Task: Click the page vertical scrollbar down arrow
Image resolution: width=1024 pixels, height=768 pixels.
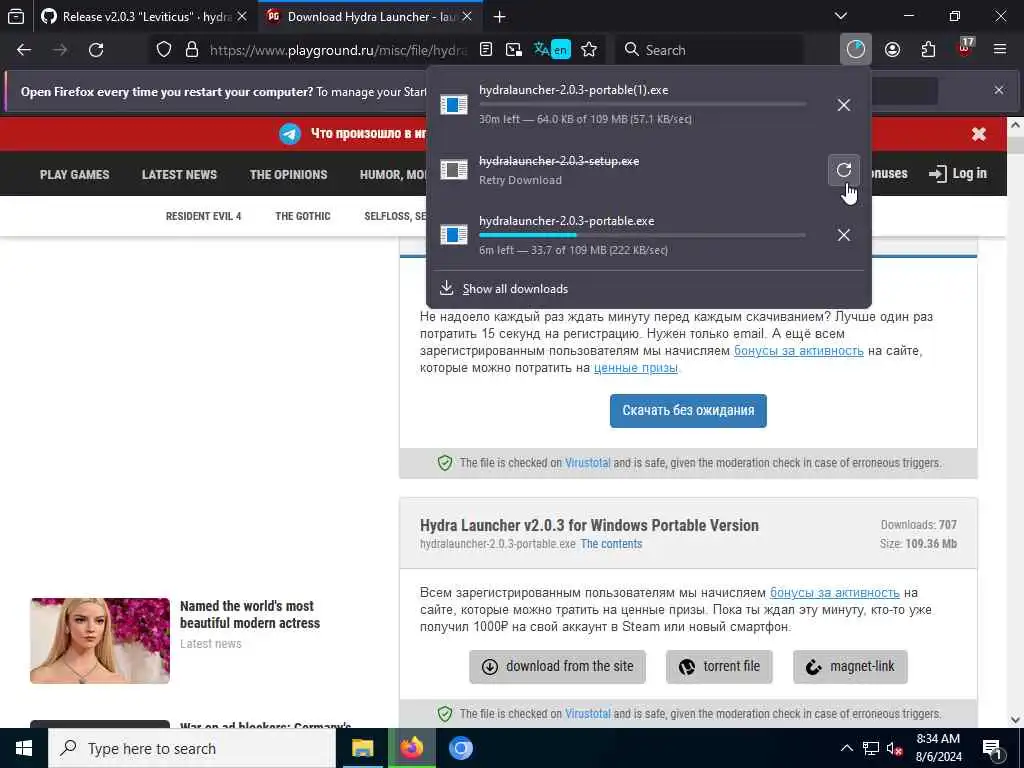Action: [1015, 720]
